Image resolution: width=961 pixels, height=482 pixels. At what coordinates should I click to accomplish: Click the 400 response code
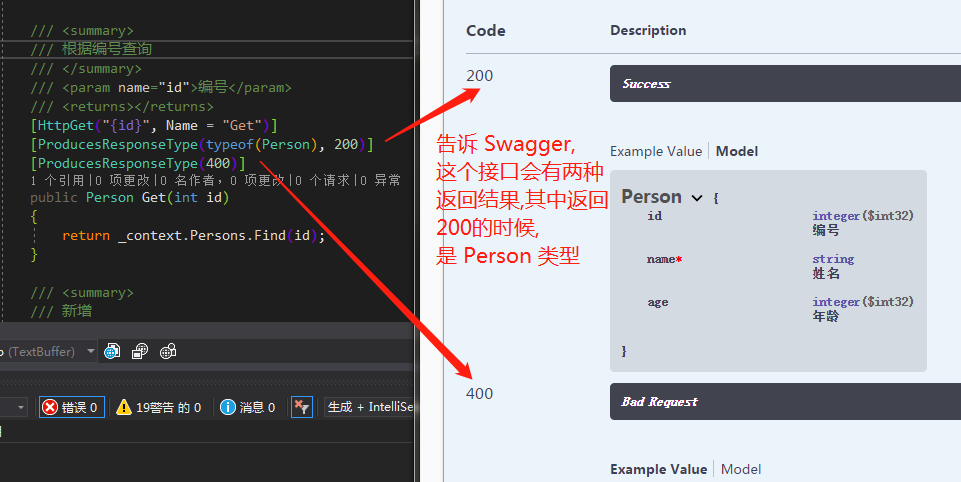pos(479,394)
